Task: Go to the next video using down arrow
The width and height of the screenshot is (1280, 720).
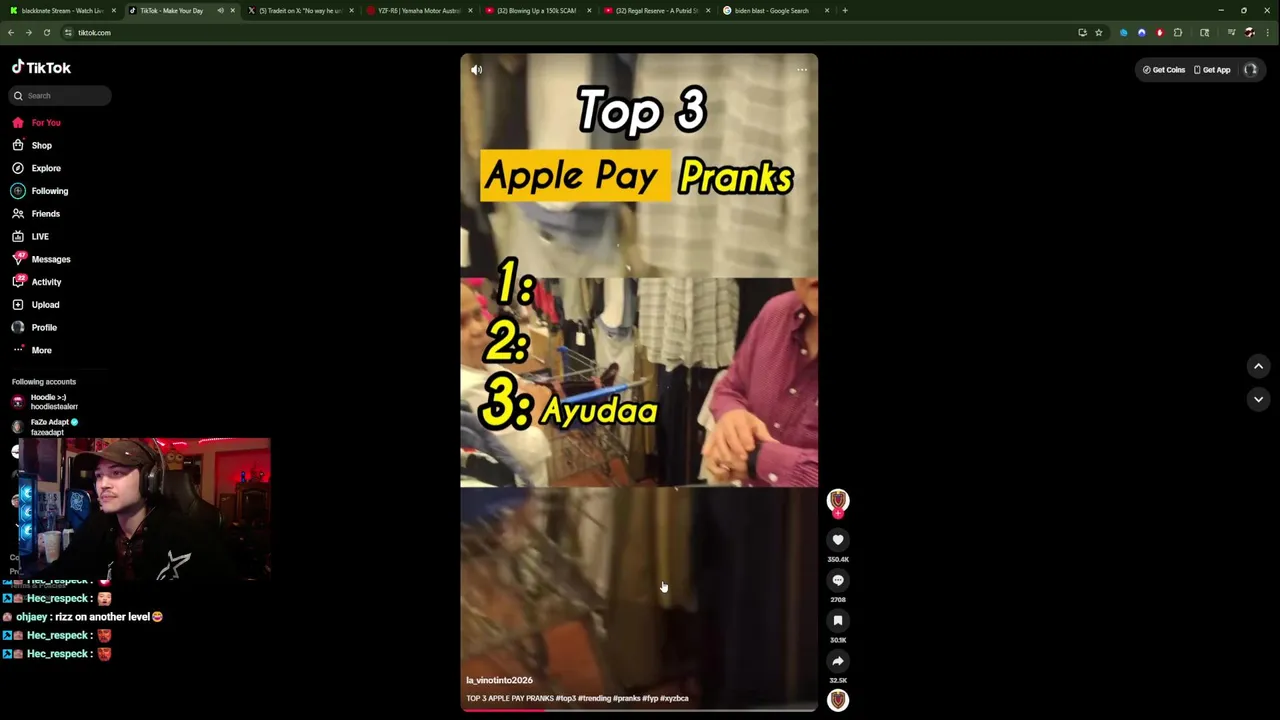Action: pos(1258,399)
